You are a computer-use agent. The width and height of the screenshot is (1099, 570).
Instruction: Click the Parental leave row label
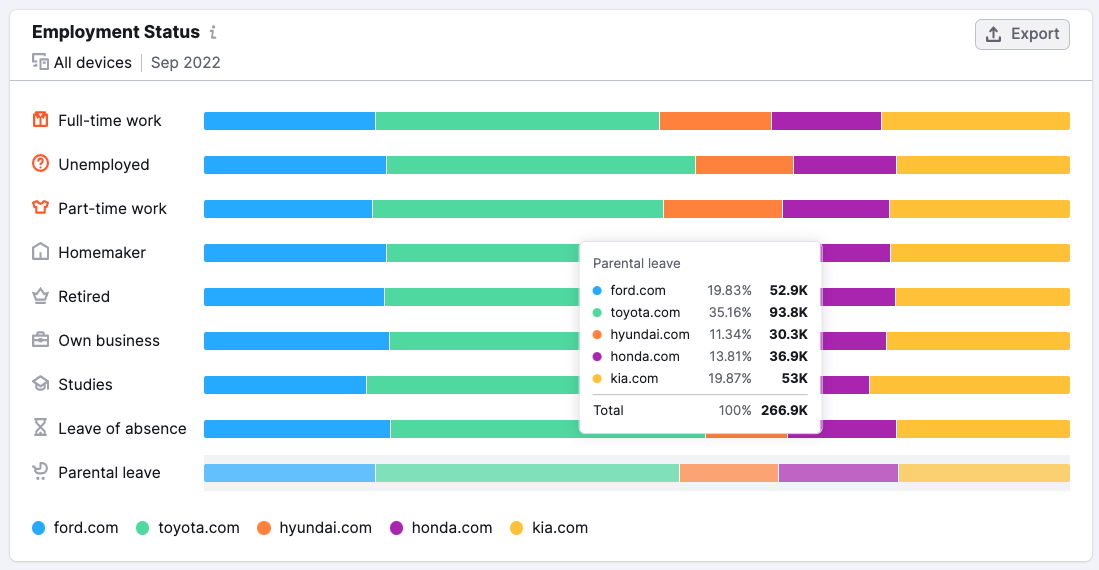109,473
